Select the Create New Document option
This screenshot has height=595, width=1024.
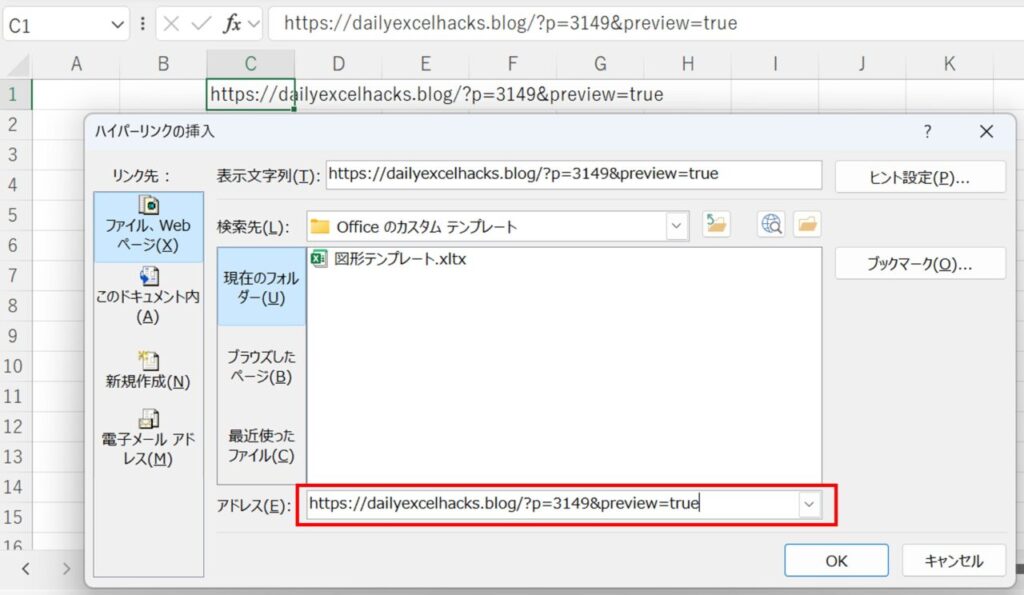click(x=148, y=370)
